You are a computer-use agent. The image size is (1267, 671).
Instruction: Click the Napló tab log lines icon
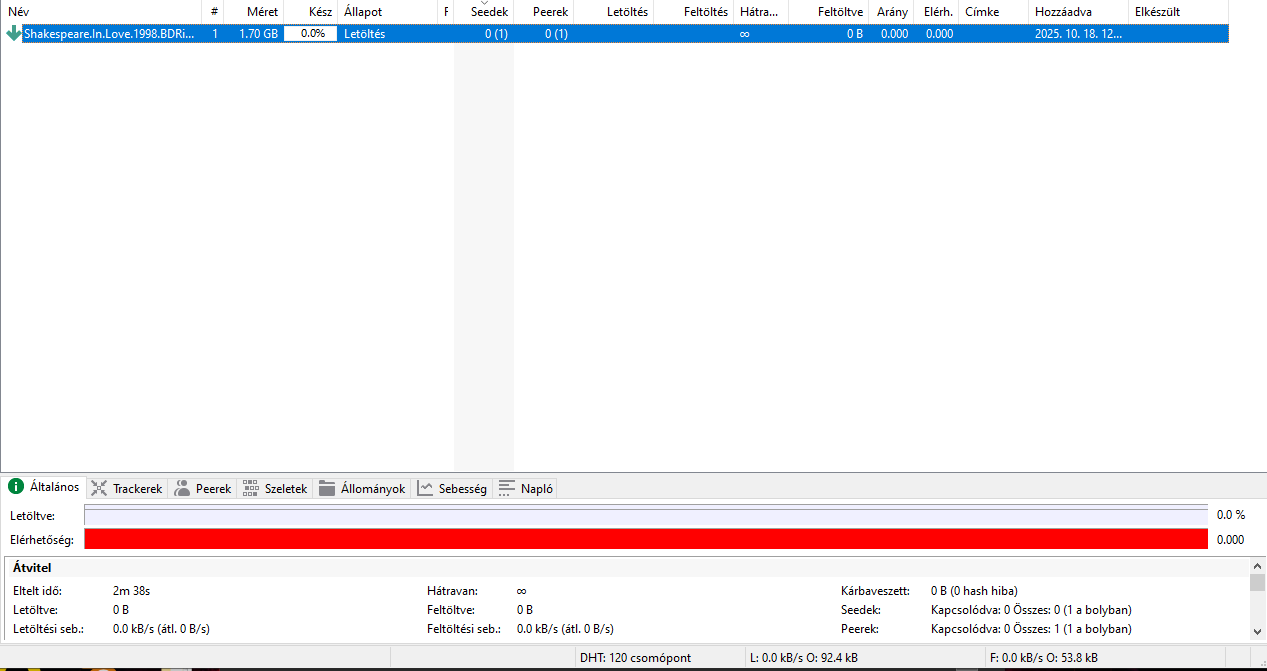(x=507, y=488)
